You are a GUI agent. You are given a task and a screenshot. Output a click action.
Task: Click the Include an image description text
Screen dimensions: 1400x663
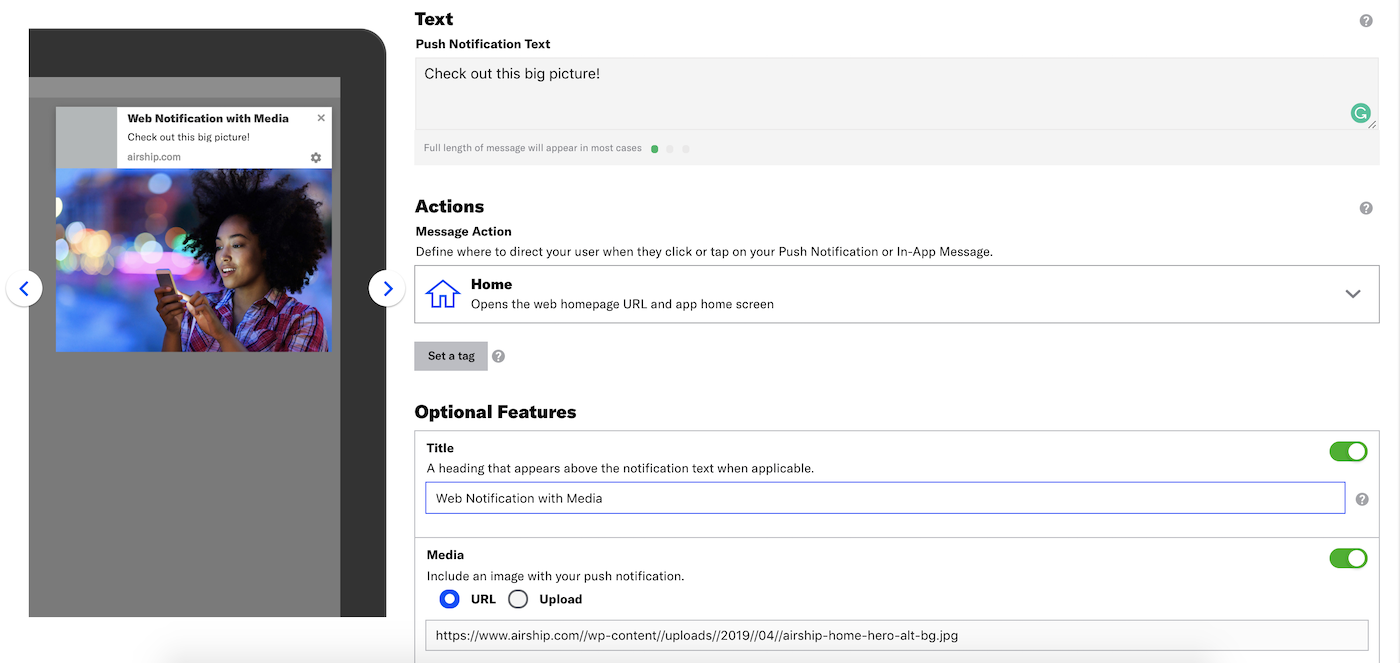555,576
